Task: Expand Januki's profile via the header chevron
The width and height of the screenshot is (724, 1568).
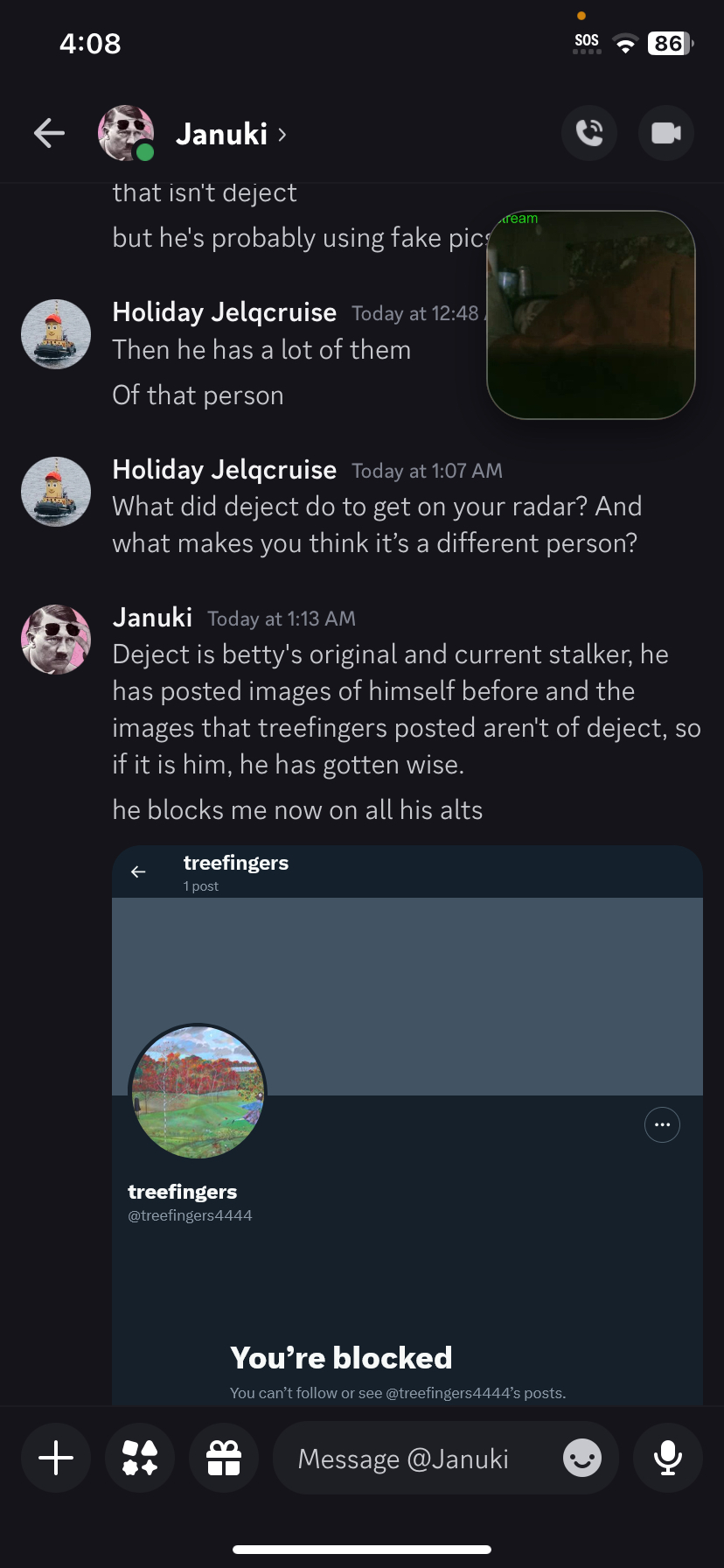Action: pyautogui.click(x=282, y=134)
